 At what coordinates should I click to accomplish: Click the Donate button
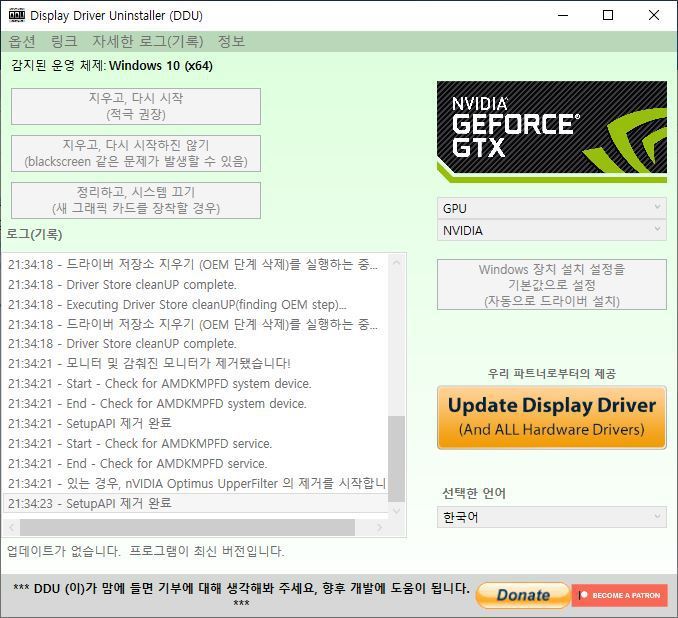click(x=523, y=595)
